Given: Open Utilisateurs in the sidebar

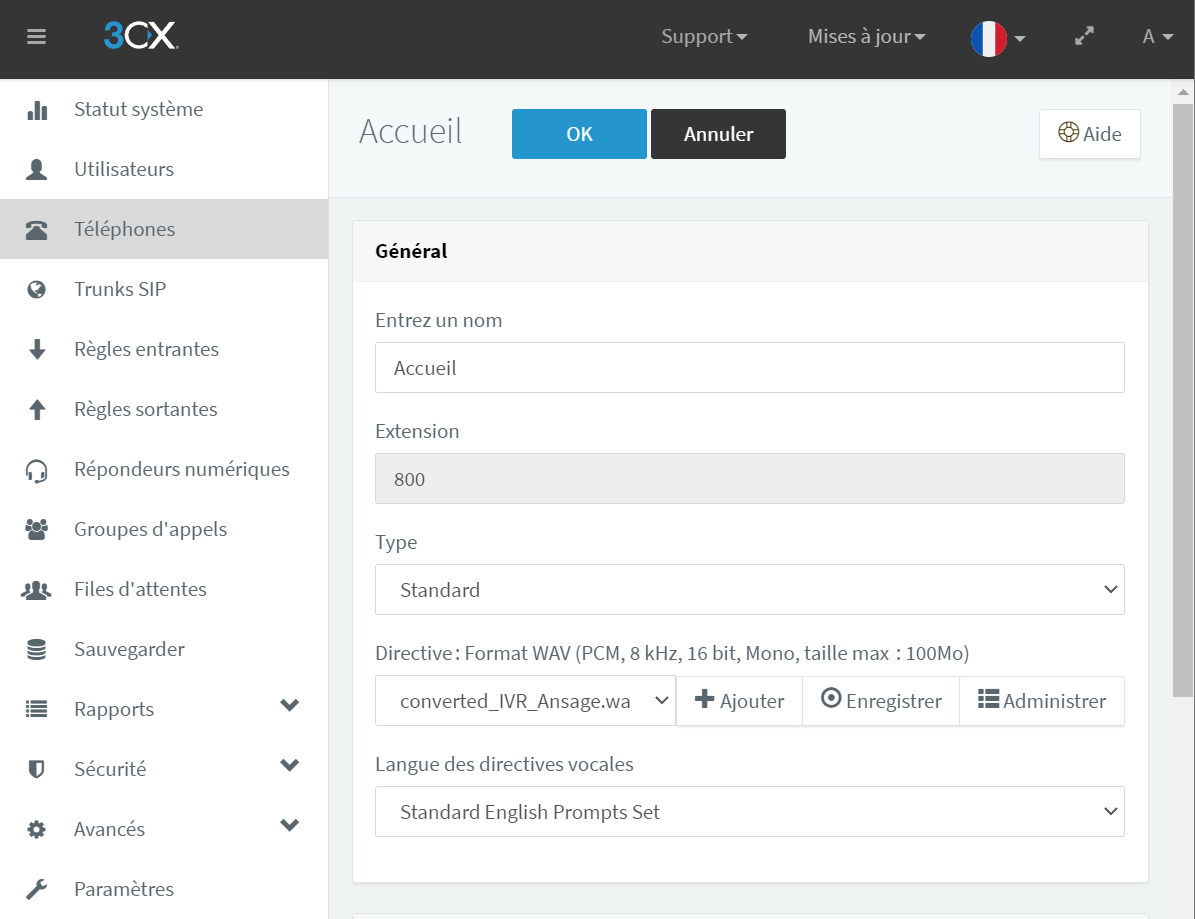Looking at the screenshot, I should pyautogui.click(x=164, y=169).
